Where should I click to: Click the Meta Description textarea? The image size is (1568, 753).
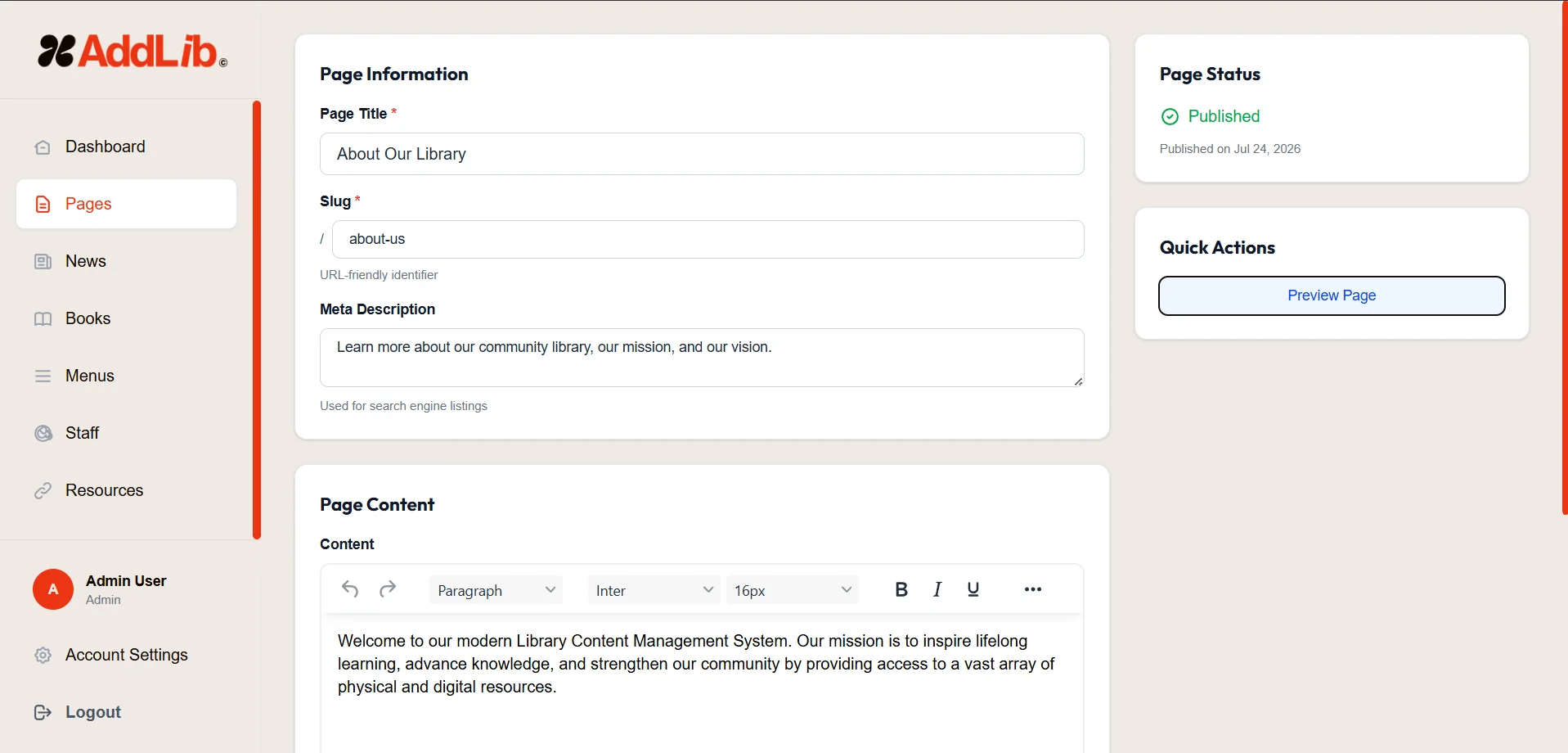tap(702, 358)
